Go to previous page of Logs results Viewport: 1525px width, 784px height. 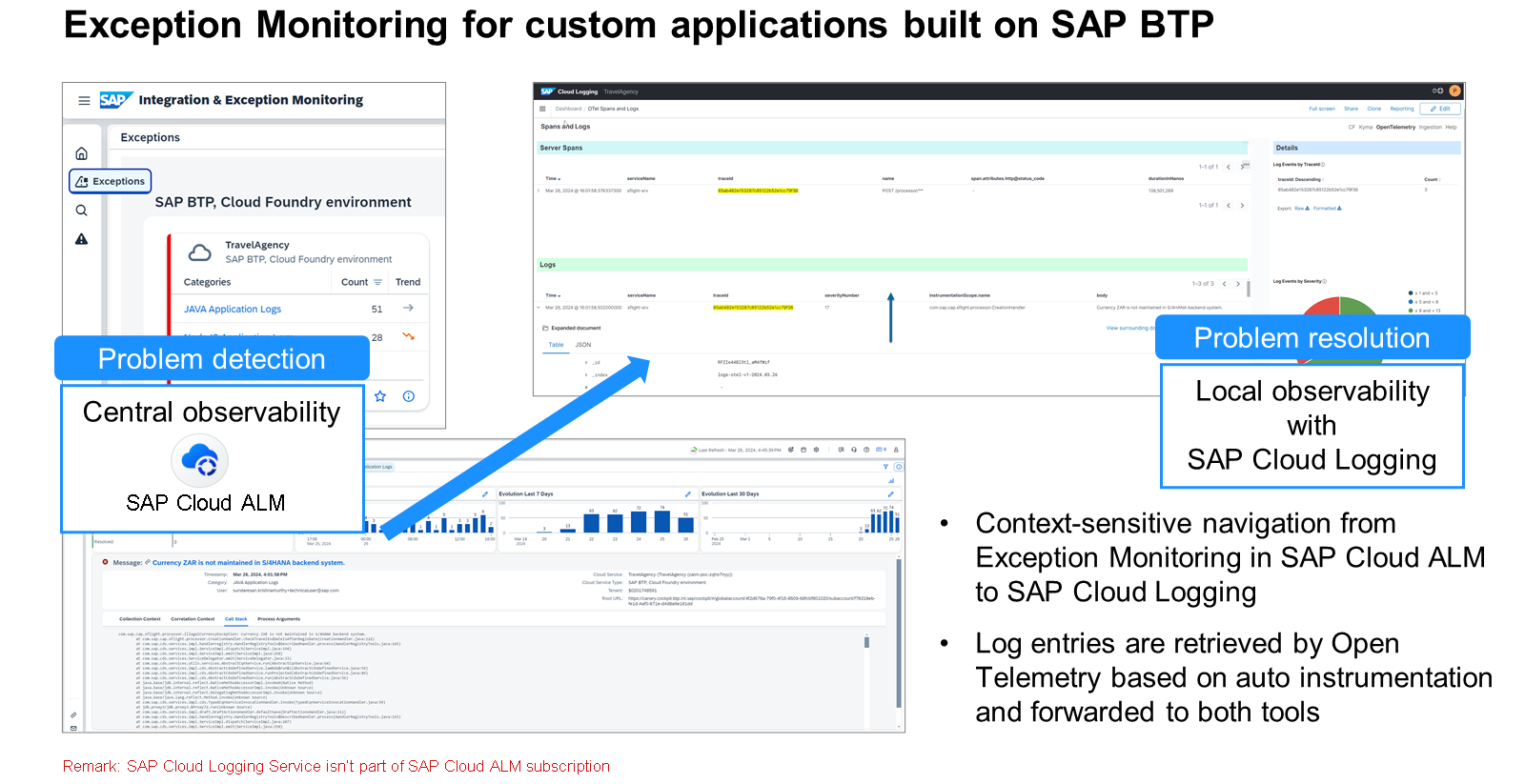(1225, 284)
